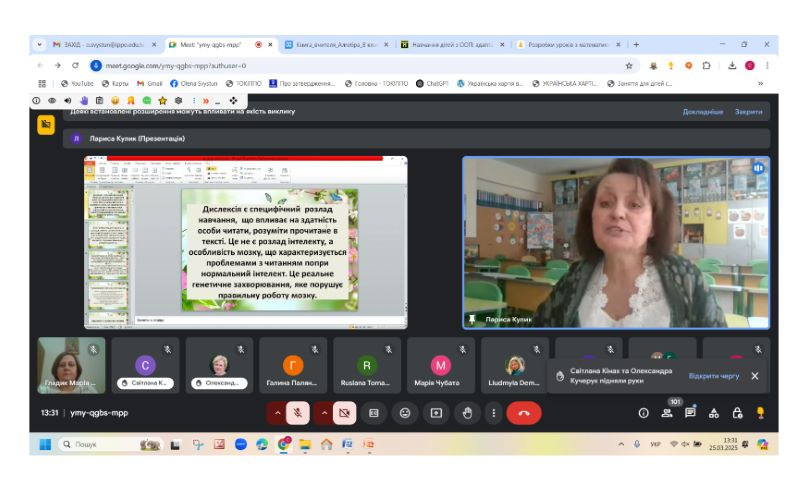This screenshot has width=800, height=488.
Task: Click the 'Докладніше' link in warning banner
Action: 703,112
